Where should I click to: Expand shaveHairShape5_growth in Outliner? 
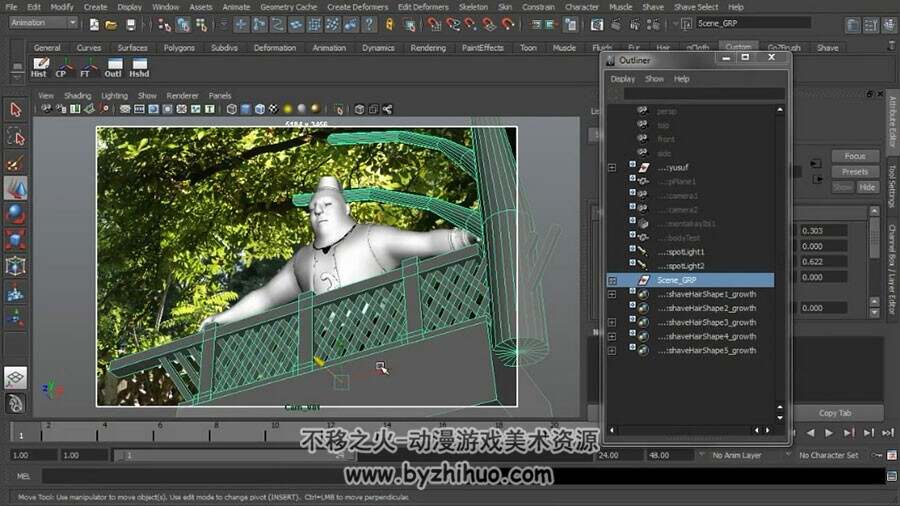point(612,351)
